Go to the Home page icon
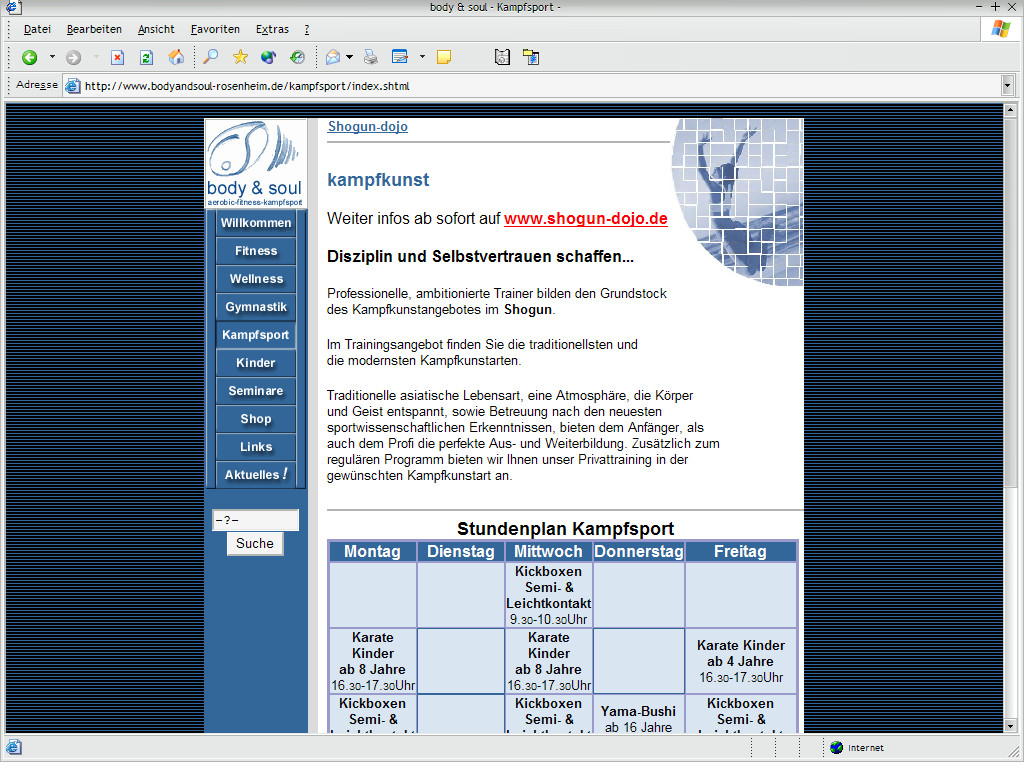The height and width of the screenshot is (768, 1024). [x=176, y=57]
